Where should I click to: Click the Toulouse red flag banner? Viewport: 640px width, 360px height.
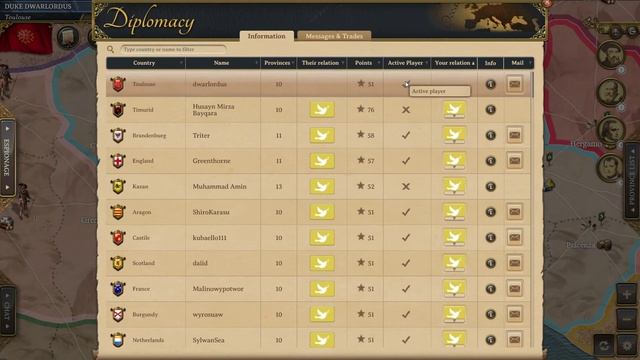(x=26, y=38)
